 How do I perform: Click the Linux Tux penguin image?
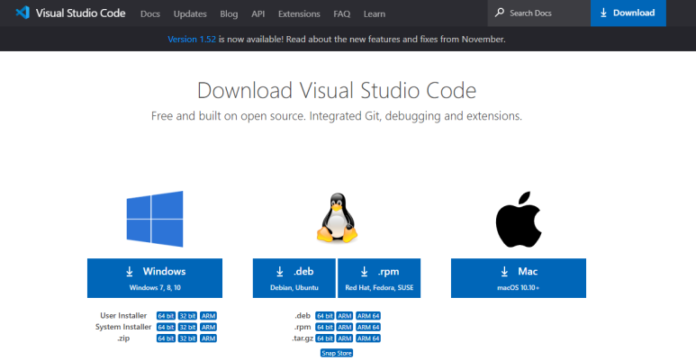[x=337, y=218]
